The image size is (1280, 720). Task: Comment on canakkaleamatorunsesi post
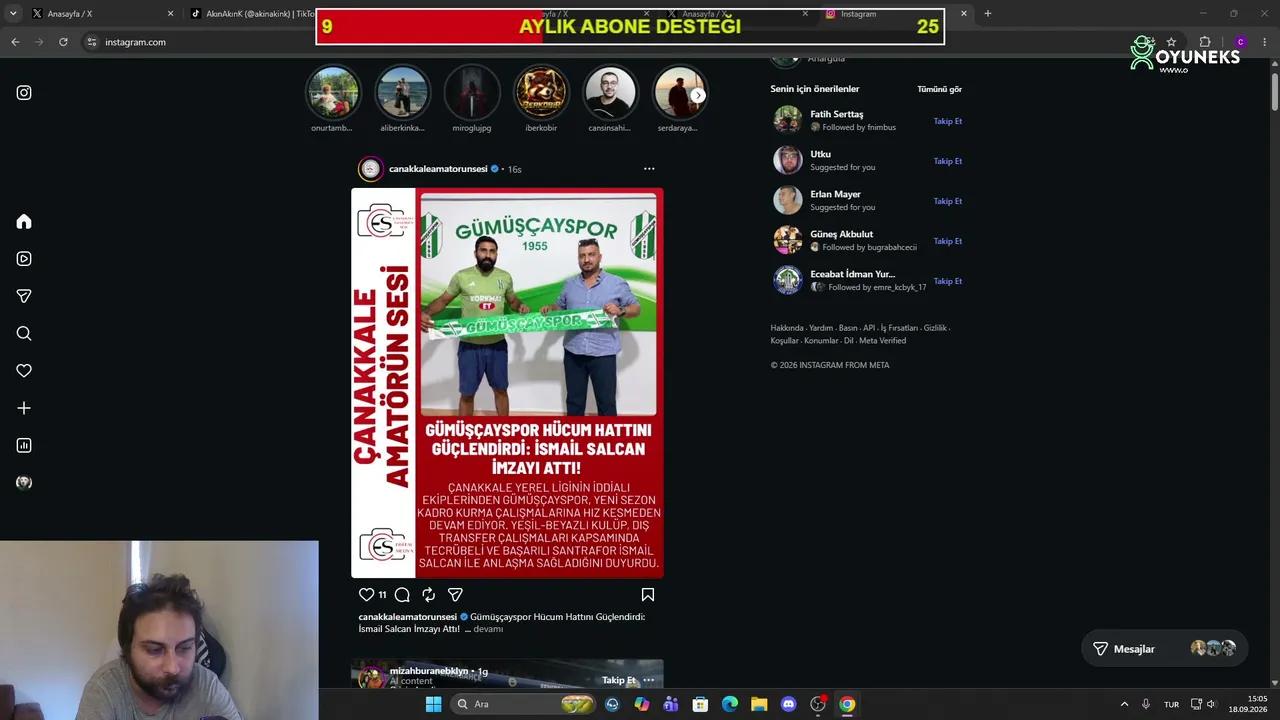[x=402, y=594]
